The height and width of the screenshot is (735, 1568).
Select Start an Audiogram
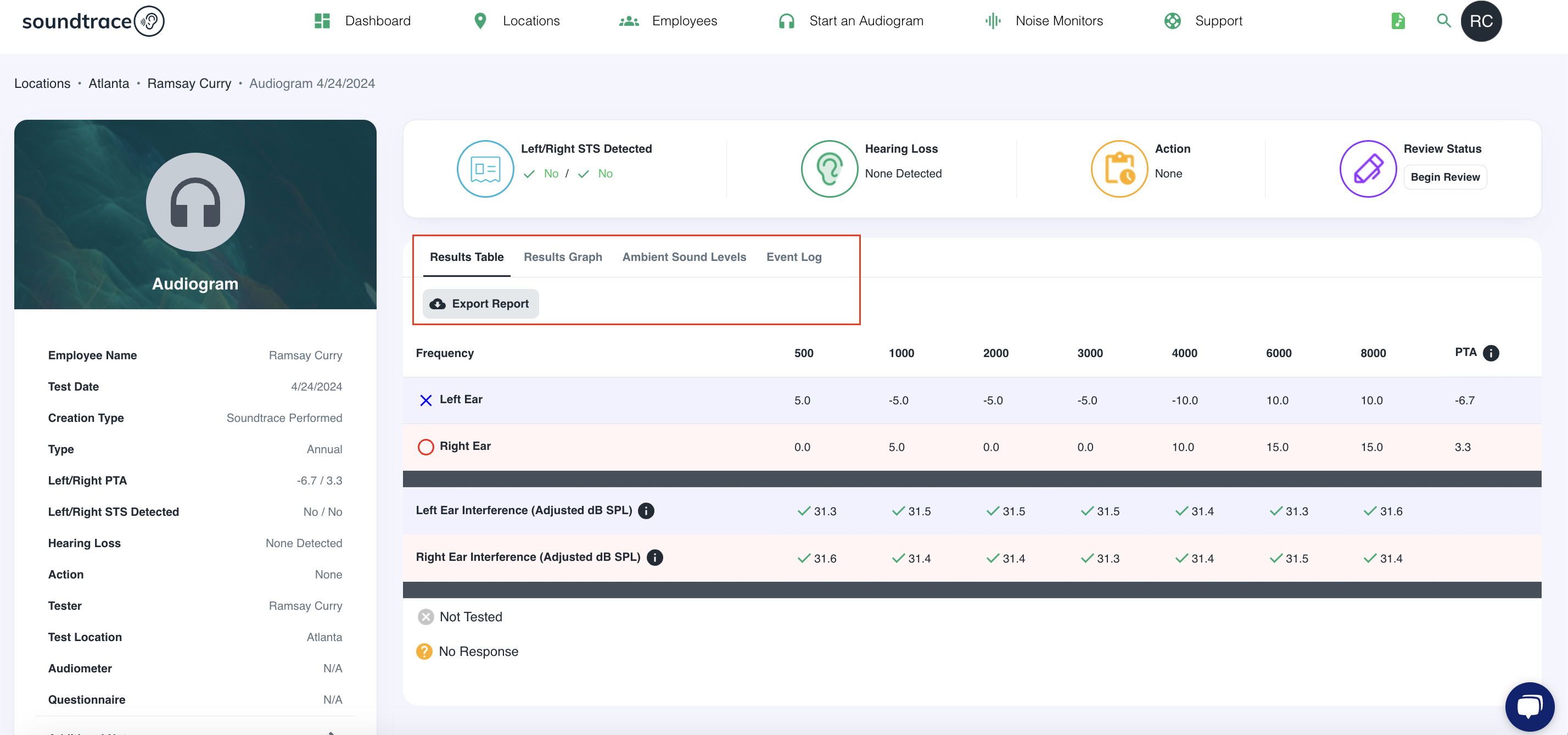pos(866,21)
